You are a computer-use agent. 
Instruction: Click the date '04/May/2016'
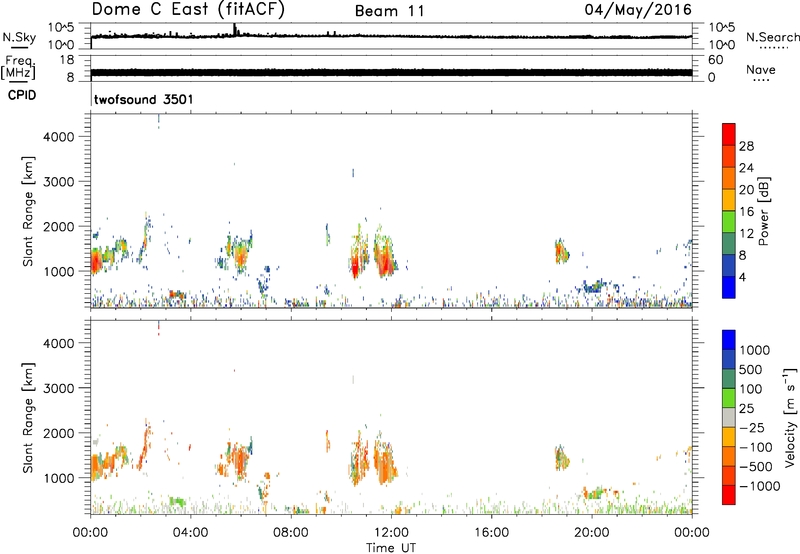(x=638, y=10)
